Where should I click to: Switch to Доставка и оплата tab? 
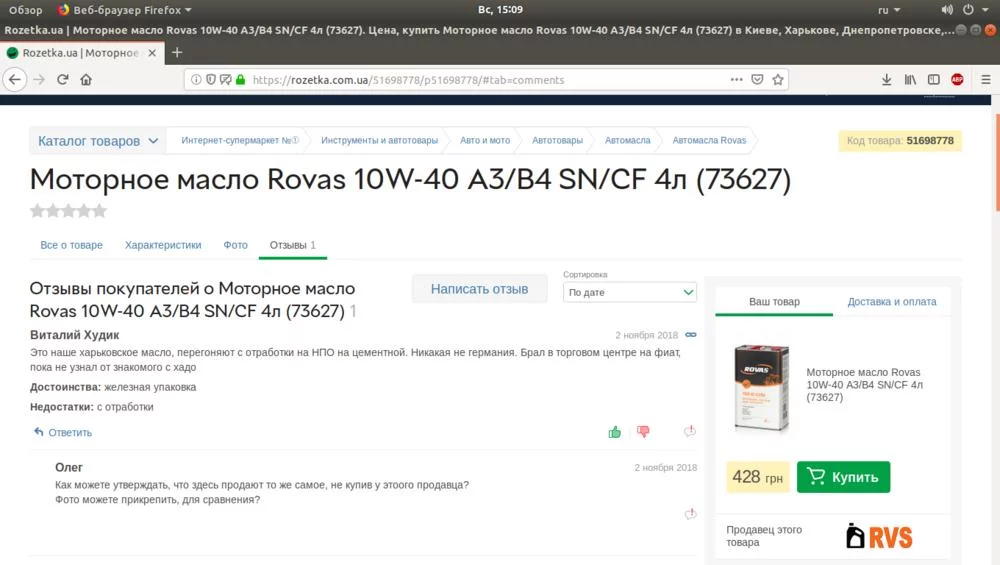click(892, 302)
